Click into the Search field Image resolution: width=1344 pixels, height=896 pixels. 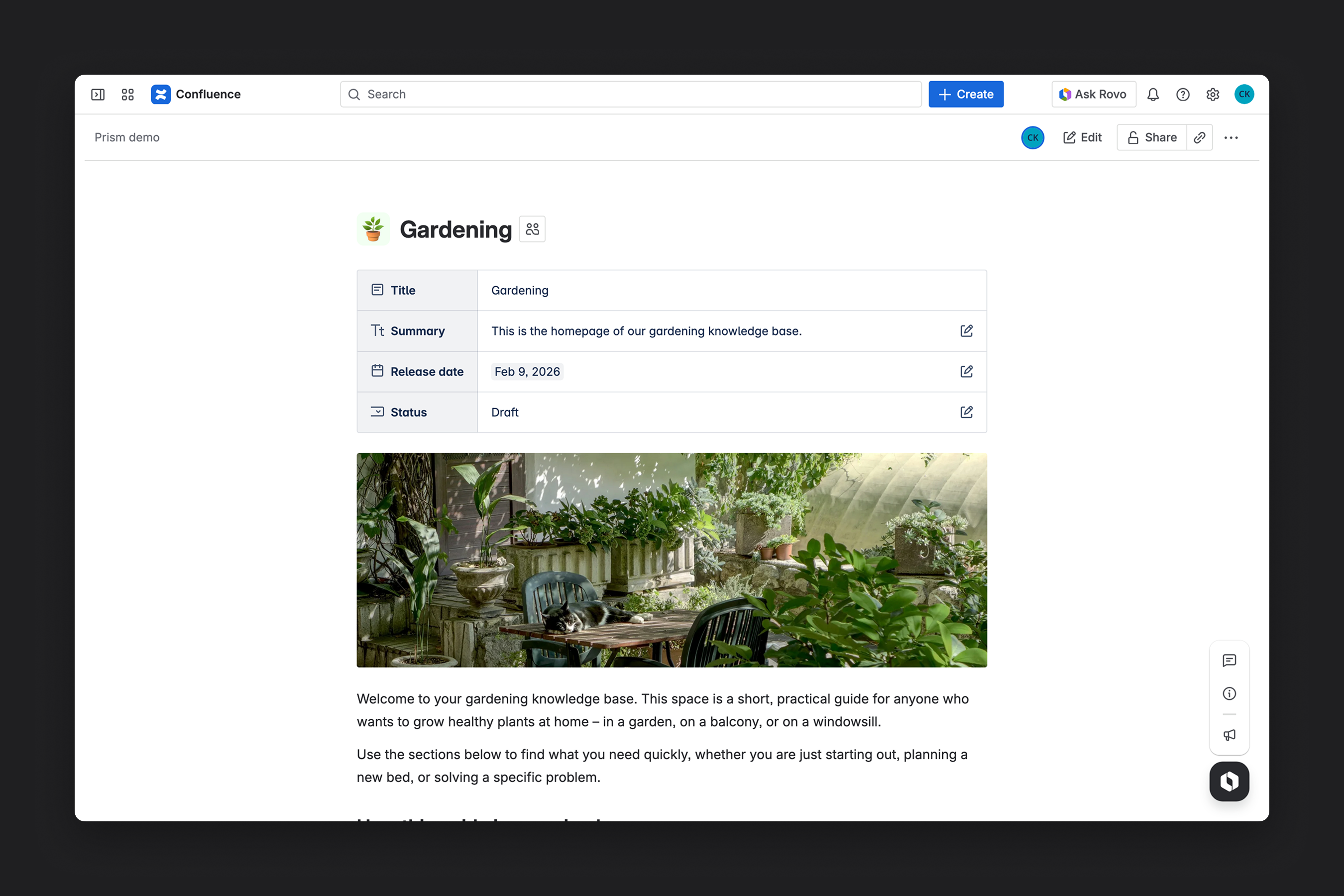coord(630,94)
